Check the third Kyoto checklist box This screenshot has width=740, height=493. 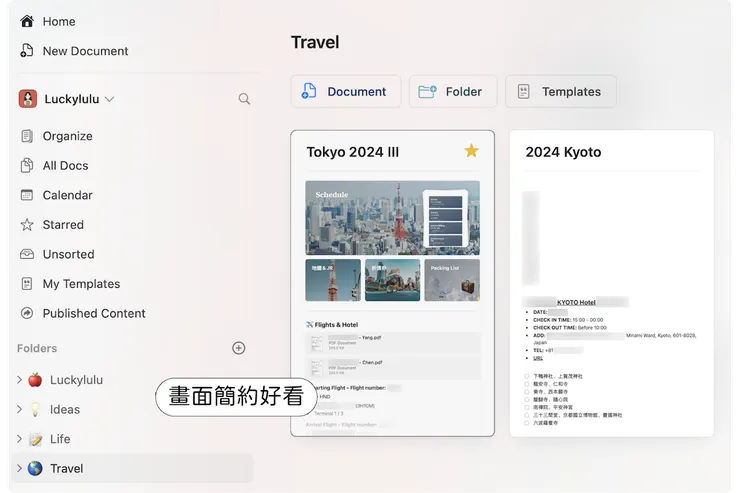click(527, 392)
